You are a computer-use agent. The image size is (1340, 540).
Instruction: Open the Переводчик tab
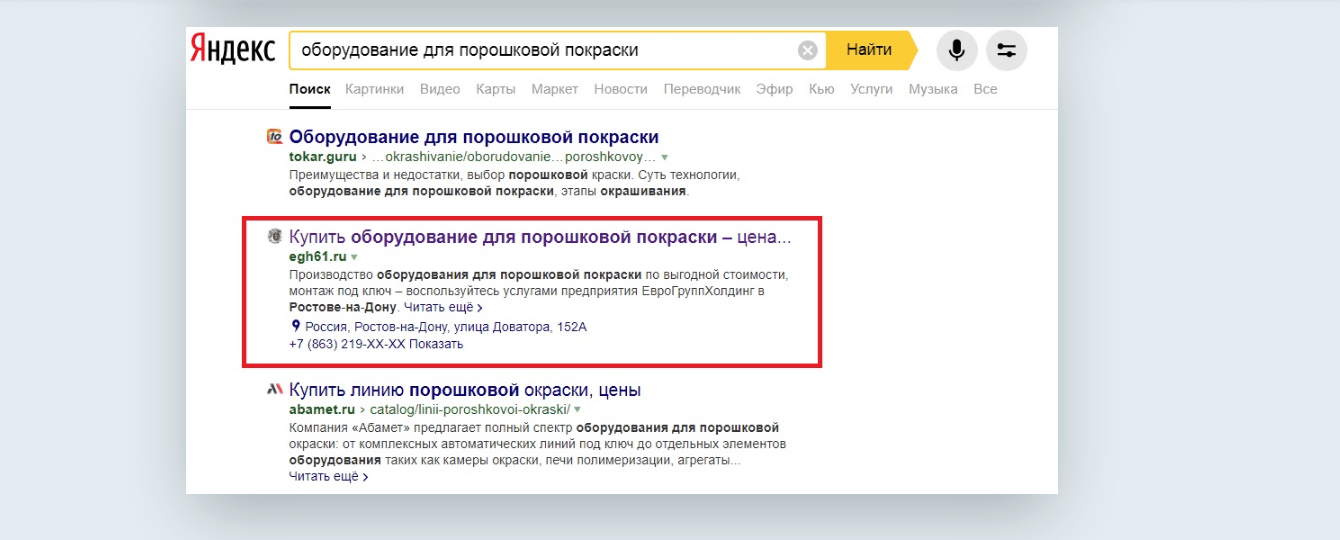click(702, 89)
